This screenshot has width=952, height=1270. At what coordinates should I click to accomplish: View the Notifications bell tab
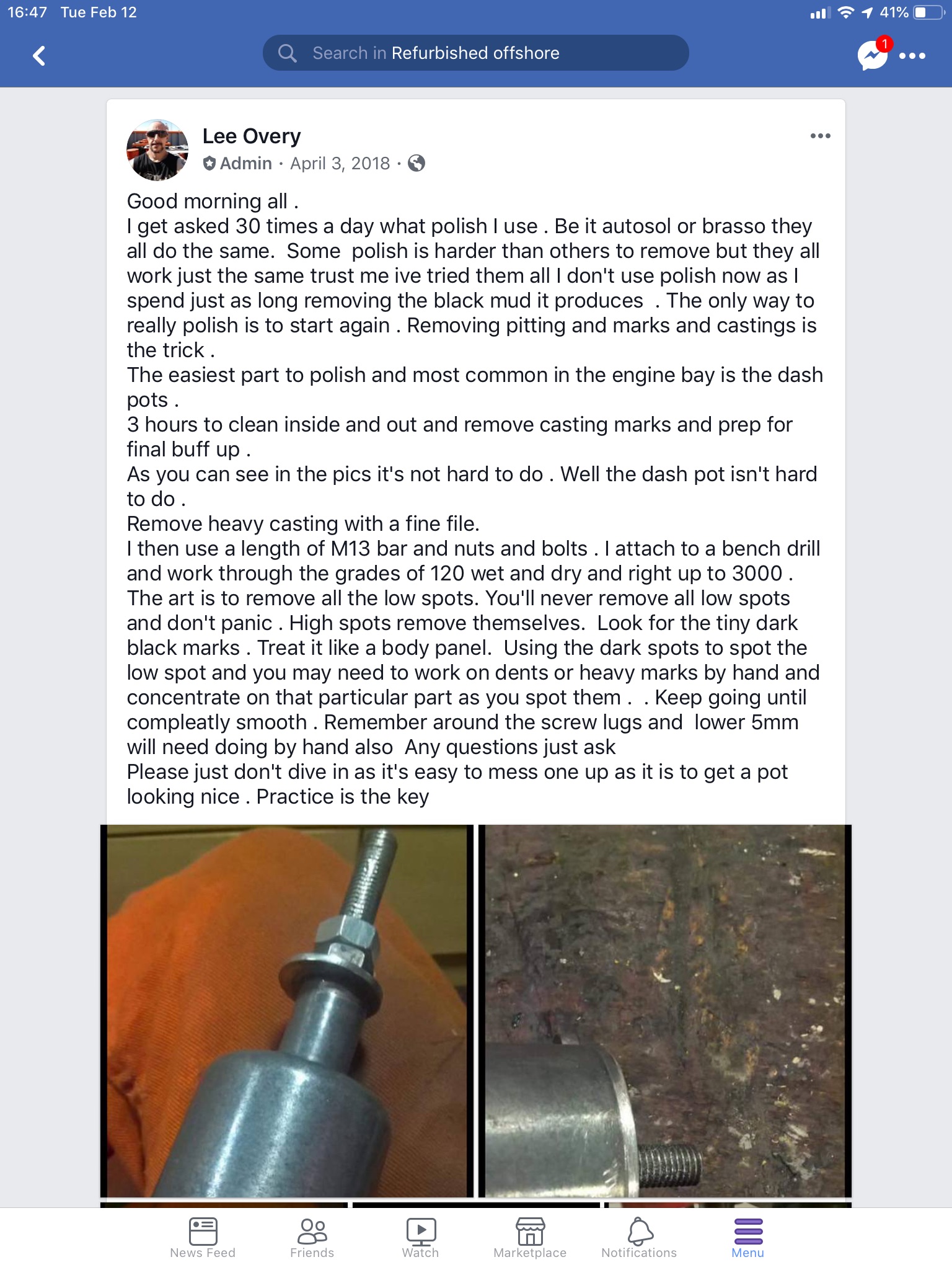(x=639, y=1237)
